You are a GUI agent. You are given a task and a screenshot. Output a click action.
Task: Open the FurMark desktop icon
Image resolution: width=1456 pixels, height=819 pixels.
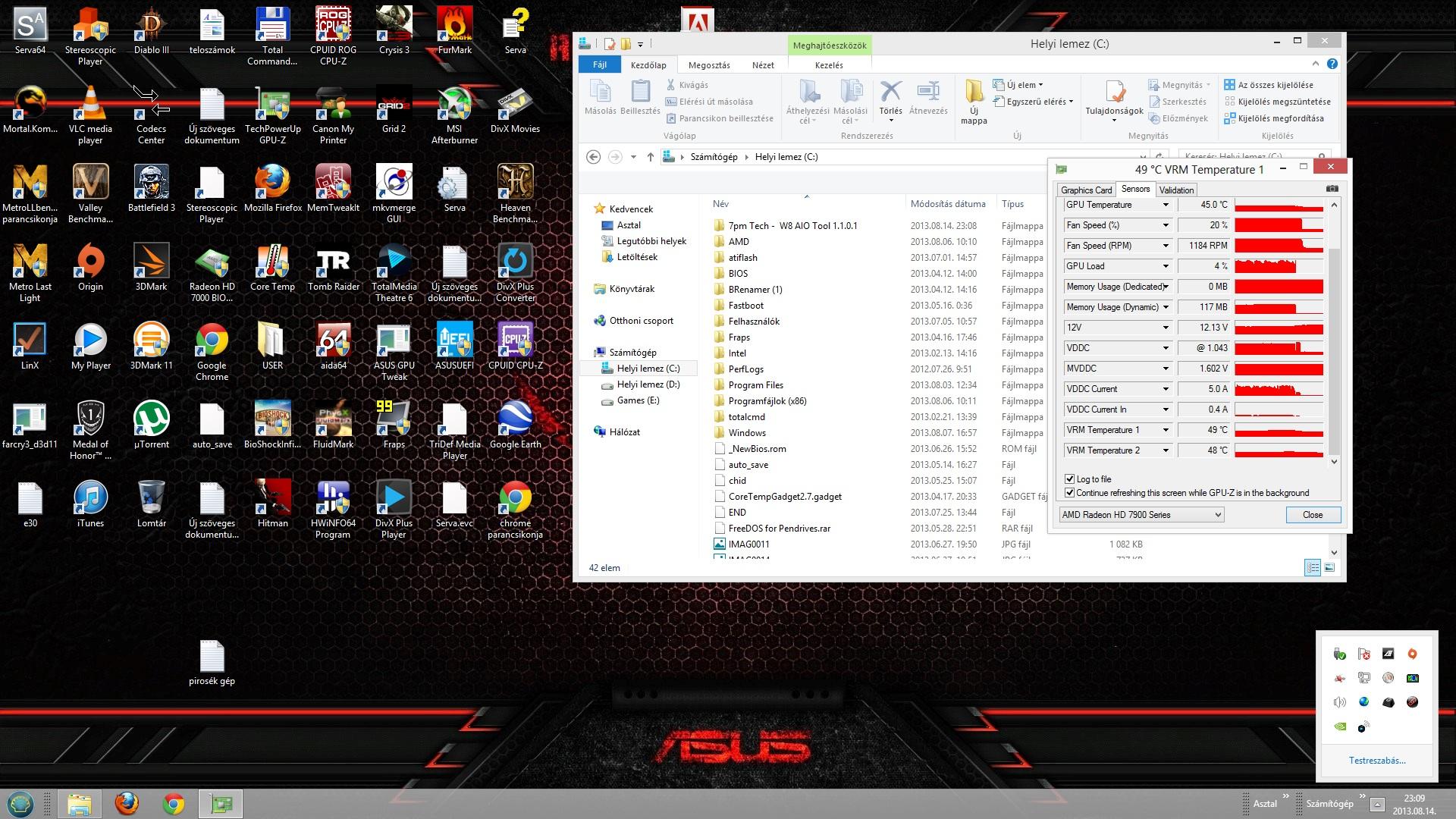click(x=454, y=31)
